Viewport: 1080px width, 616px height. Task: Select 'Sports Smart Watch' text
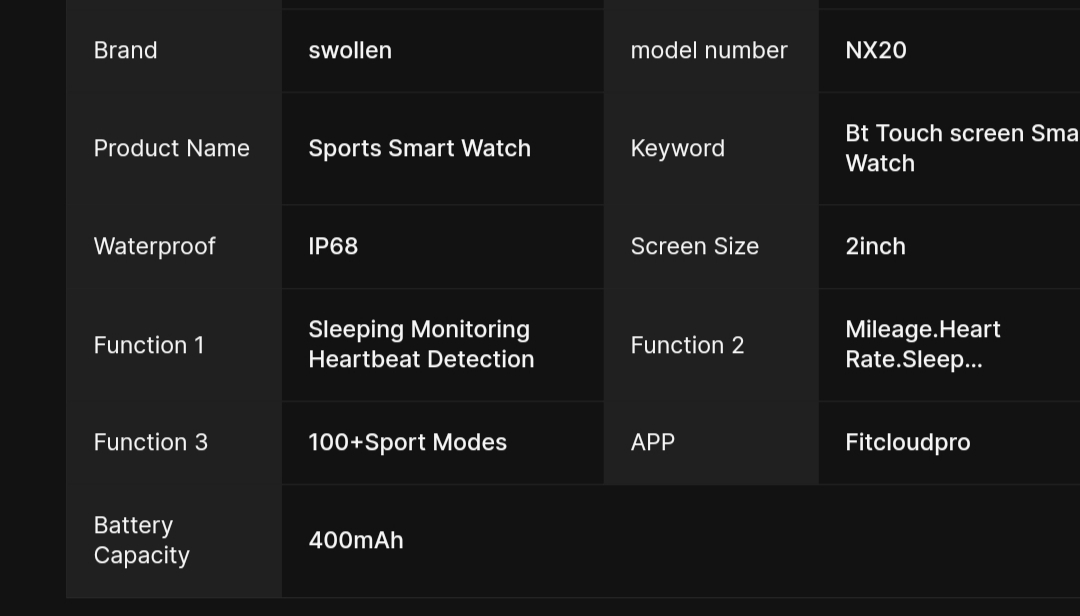point(419,148)
